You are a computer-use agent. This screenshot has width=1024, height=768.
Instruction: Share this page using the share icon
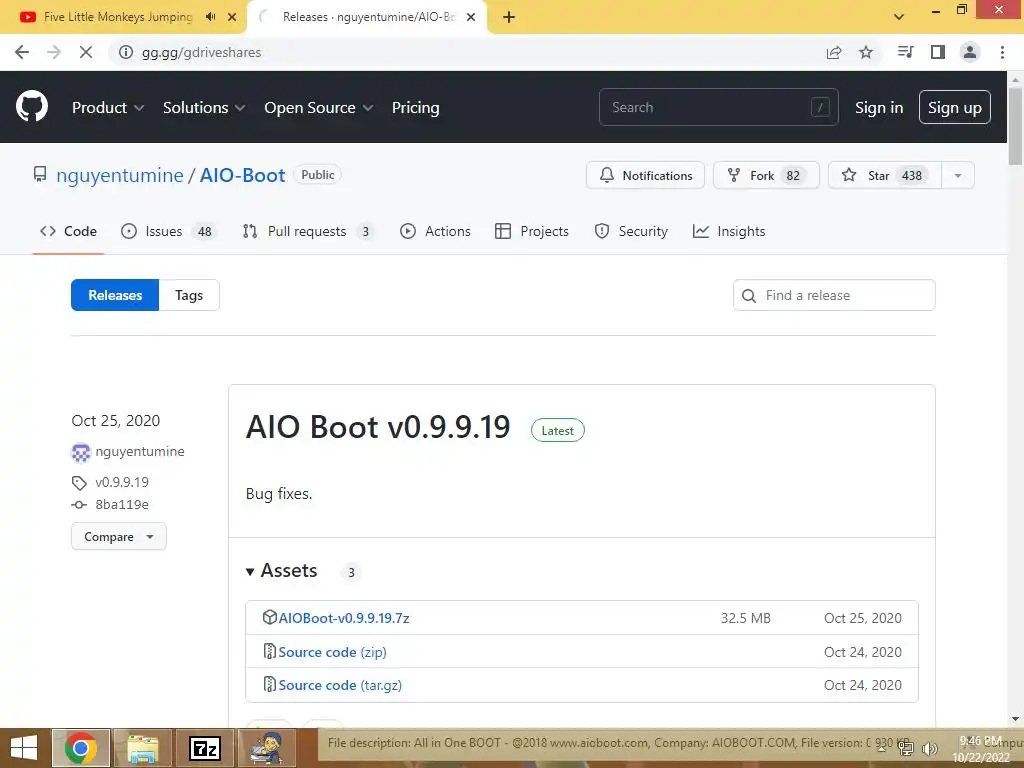pyautogui.click(x=834, y=52)
